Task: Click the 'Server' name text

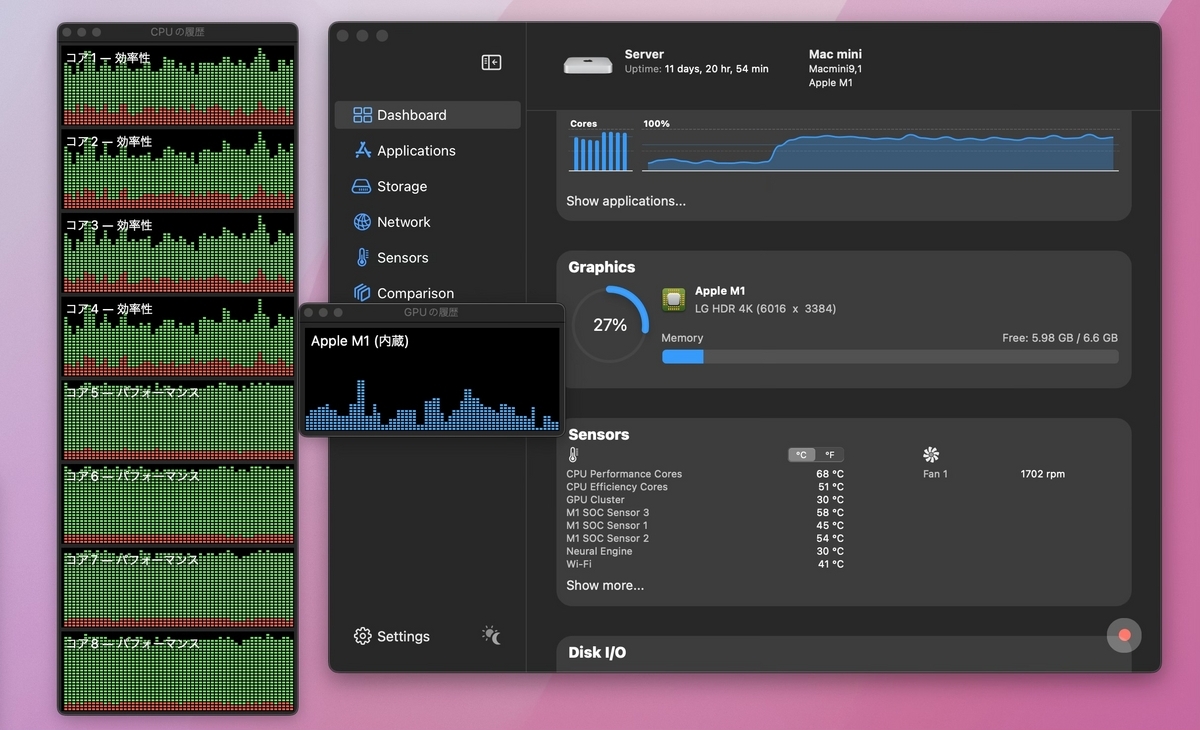Action: pos(644,54)
